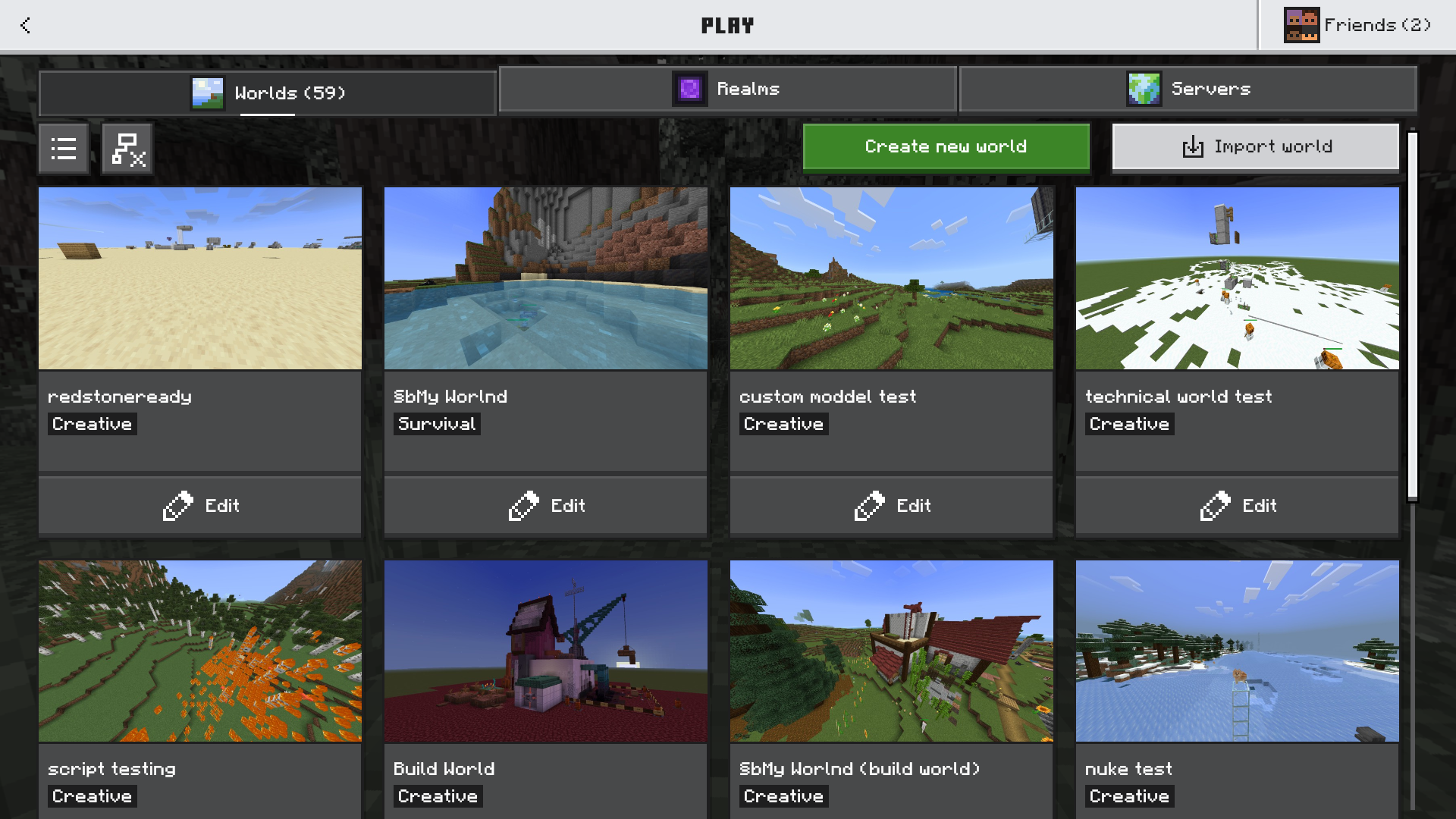
Task: Open the nuke test world thumbnail
Action: 1237,651
